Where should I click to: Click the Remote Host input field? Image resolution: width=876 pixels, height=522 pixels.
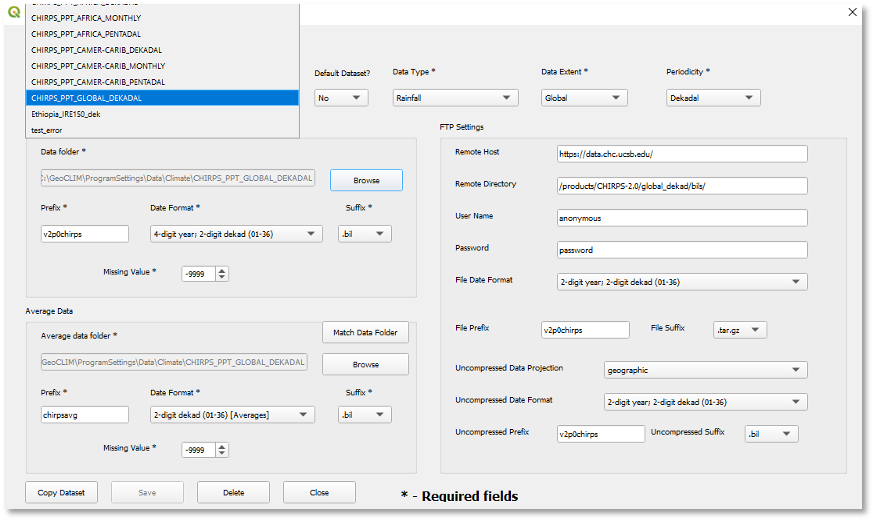click(x=682, y=154)
